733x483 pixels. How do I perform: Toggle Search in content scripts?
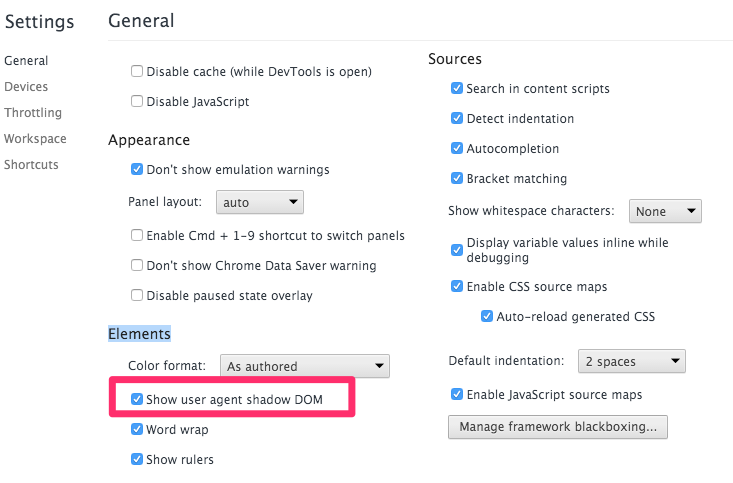[x=457, y=89]
